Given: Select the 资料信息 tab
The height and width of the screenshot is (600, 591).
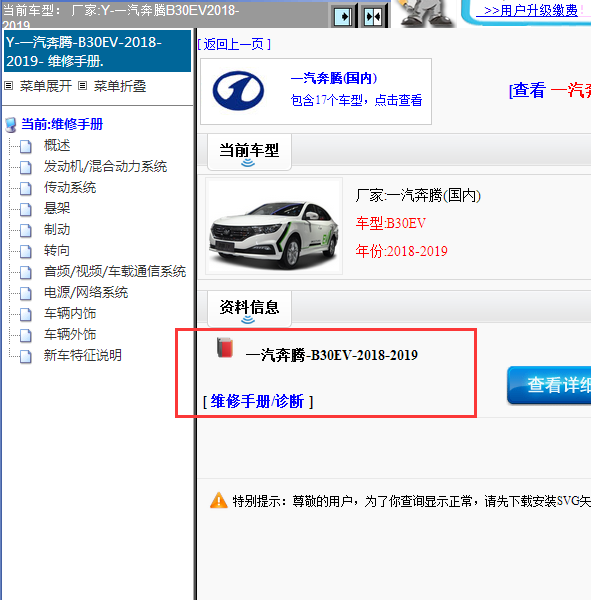Looking at the screenshot, I should (x=249, y=309).
